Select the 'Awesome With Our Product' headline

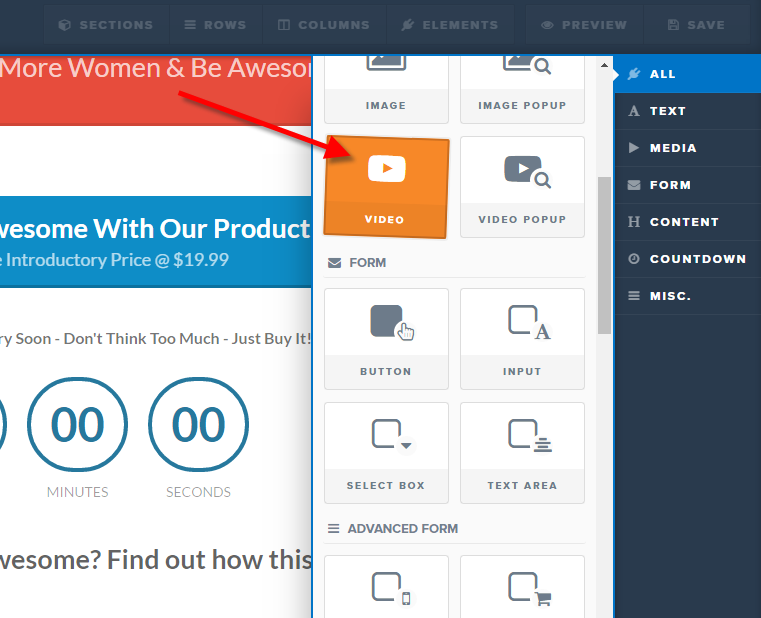(x=154, y=229)
